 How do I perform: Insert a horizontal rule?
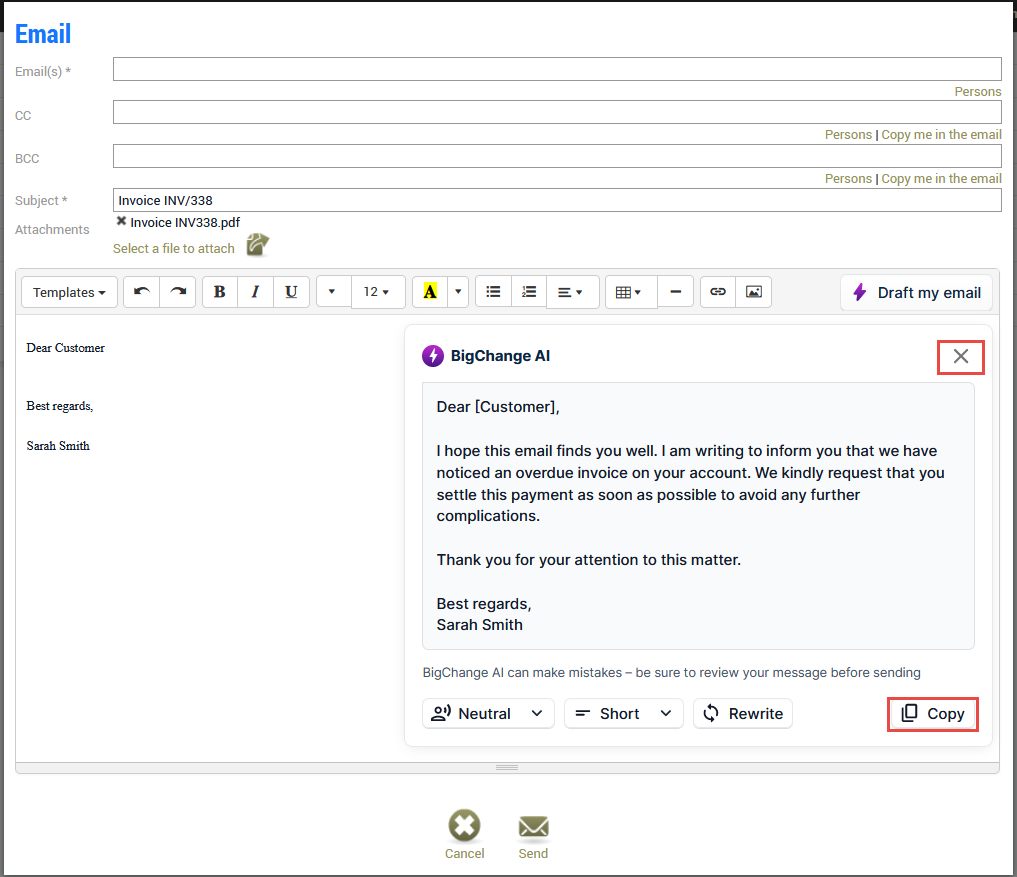click(x=675, y=292)
